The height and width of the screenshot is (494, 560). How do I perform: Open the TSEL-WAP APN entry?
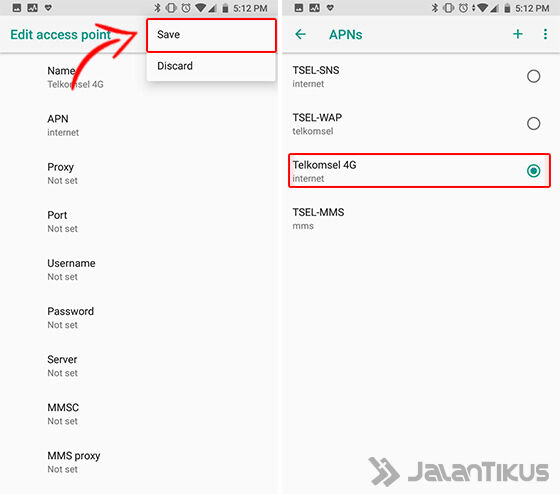coord(421,124)
